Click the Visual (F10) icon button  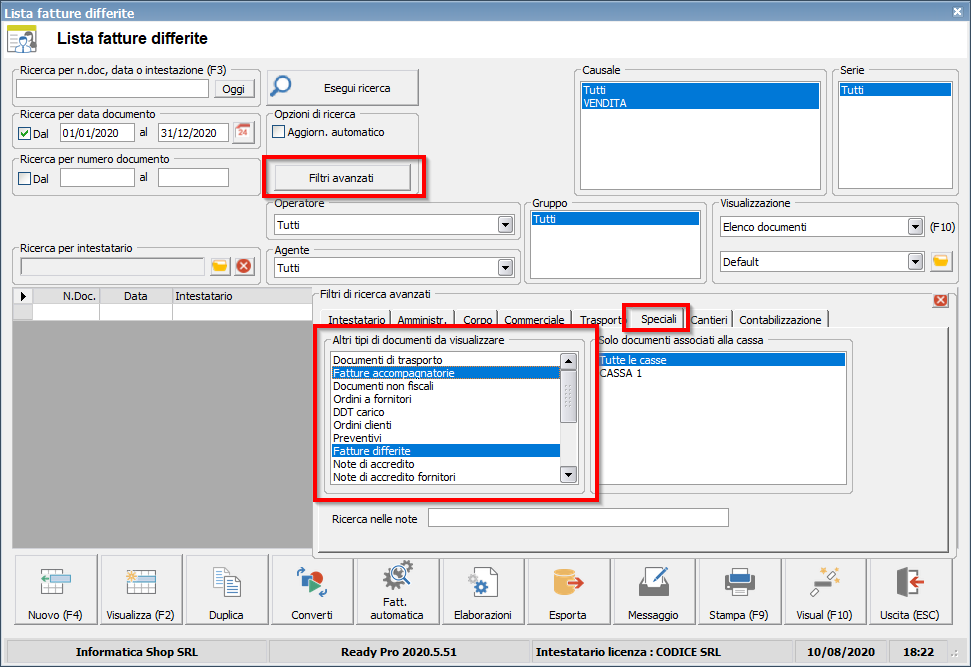(824, 590)
